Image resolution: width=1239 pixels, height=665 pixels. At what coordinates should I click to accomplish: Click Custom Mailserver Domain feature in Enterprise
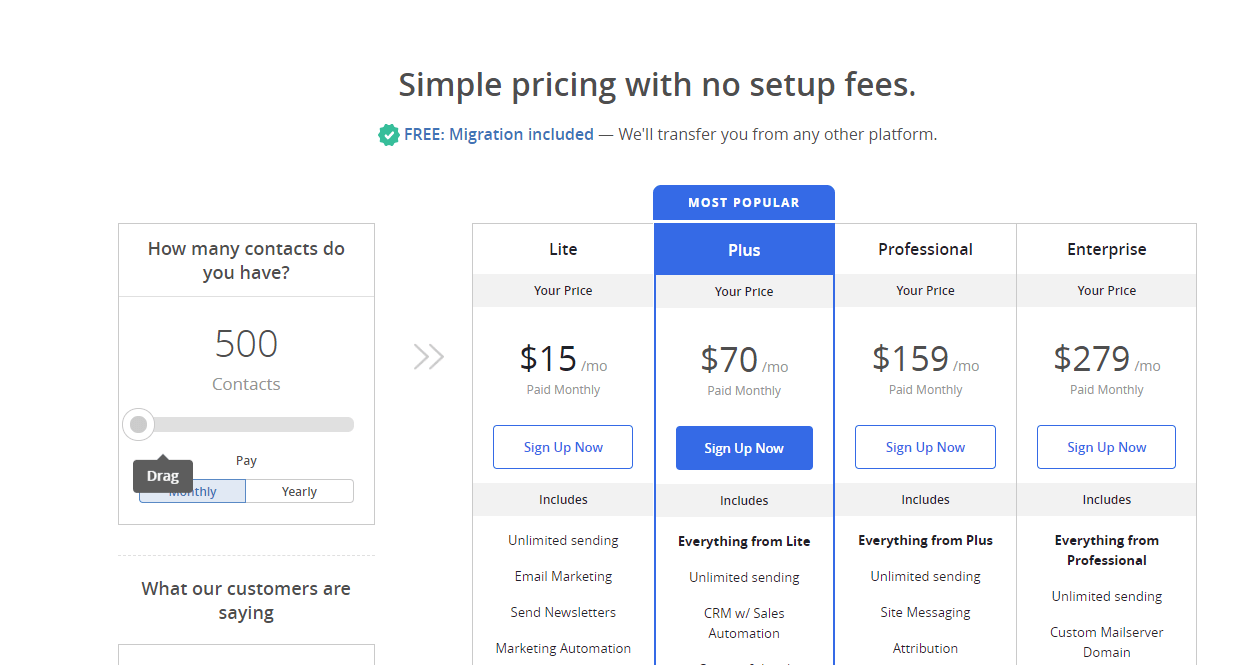[x=1106, y=642]
